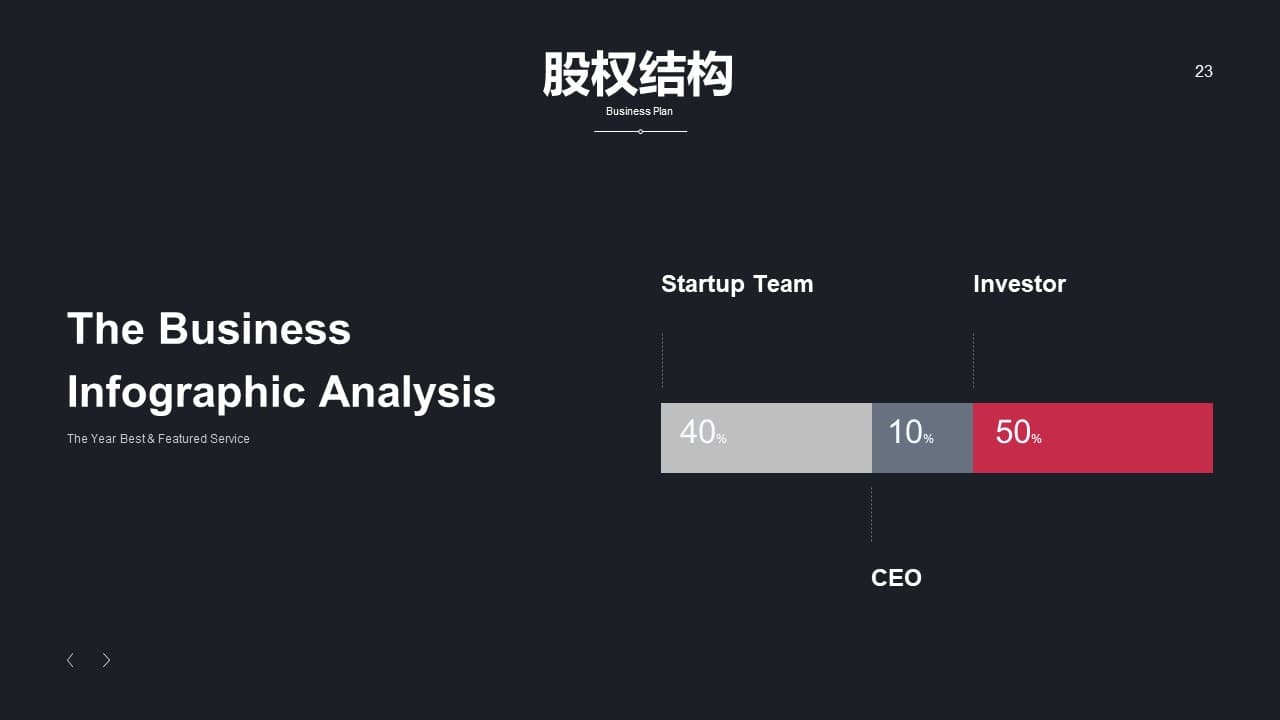Viewport: 1280px width, 720px height.
Task: Click dotted connector line above CEO
Action: point(871,514)
